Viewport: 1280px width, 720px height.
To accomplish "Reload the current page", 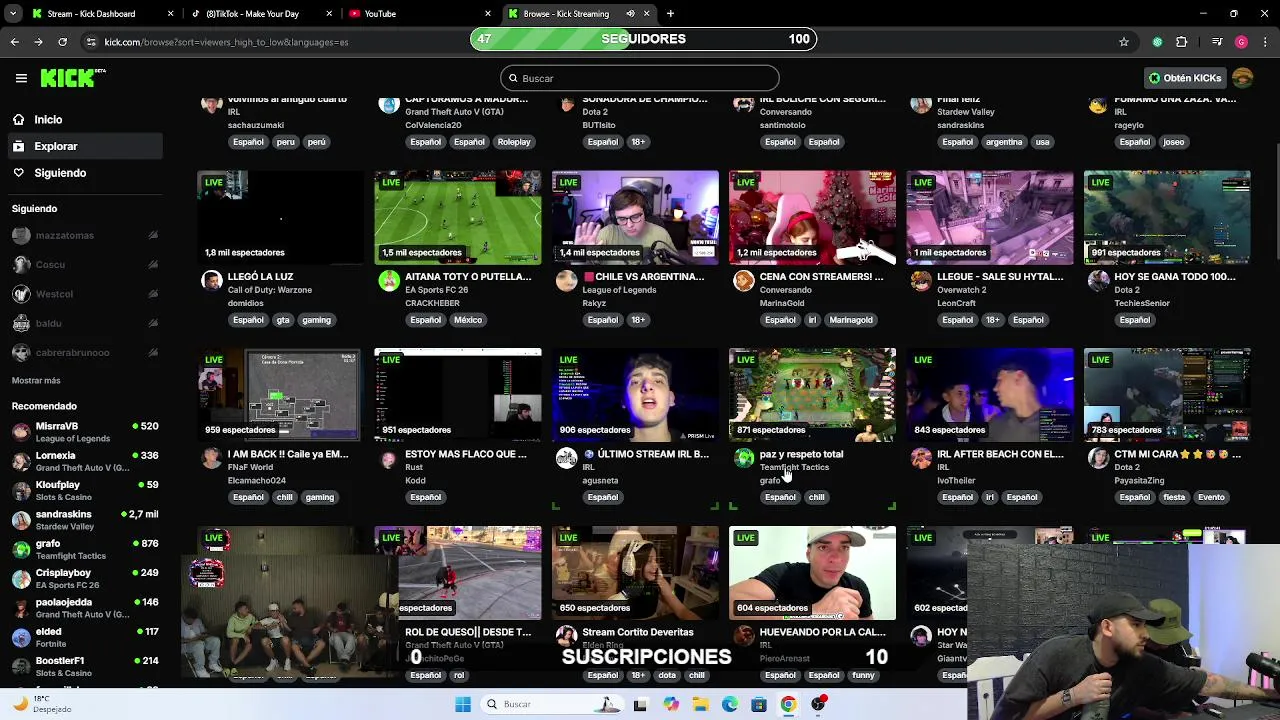I will 62,42.
